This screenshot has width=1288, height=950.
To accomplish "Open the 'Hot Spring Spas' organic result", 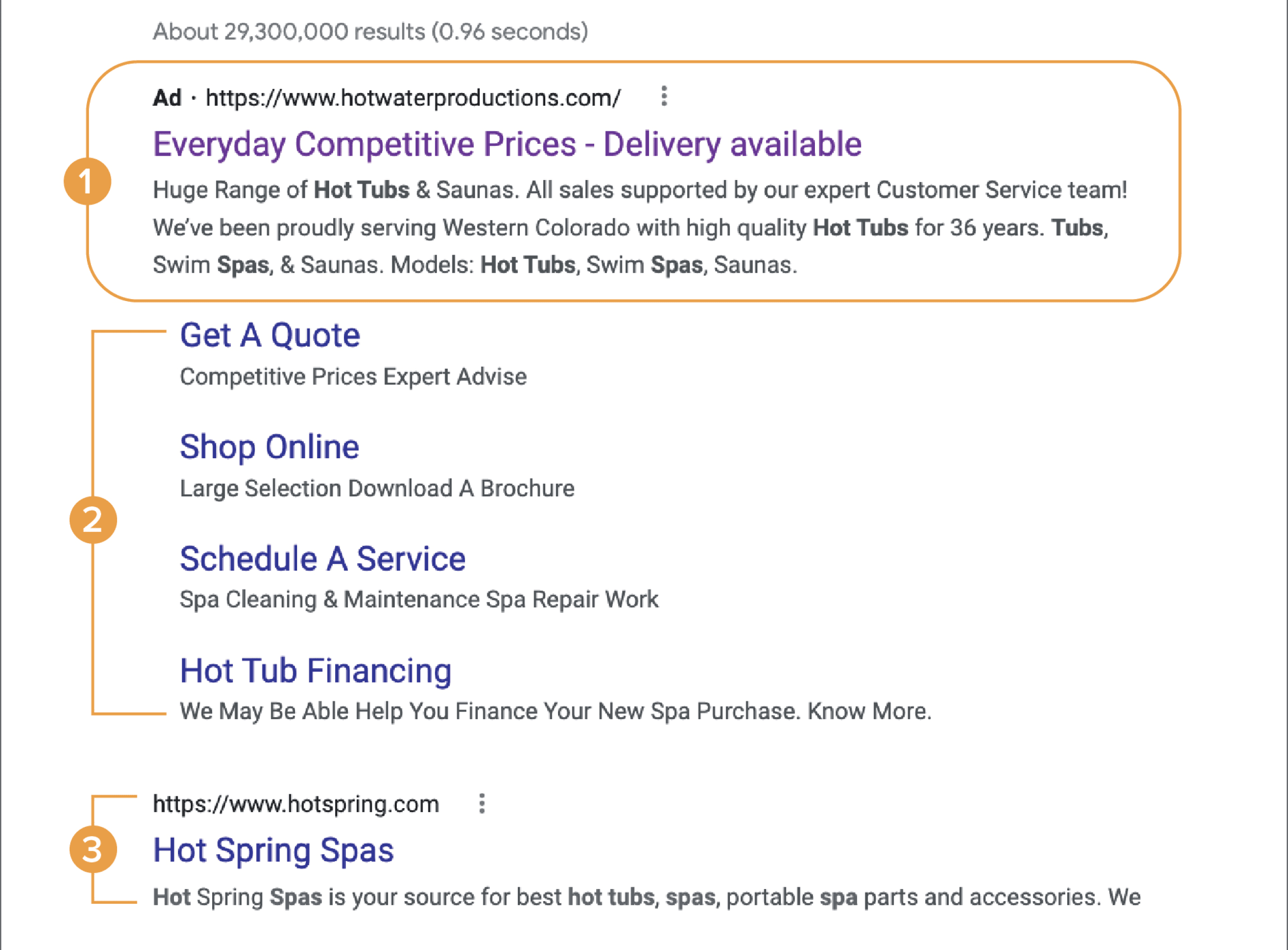I will point(273,850).
